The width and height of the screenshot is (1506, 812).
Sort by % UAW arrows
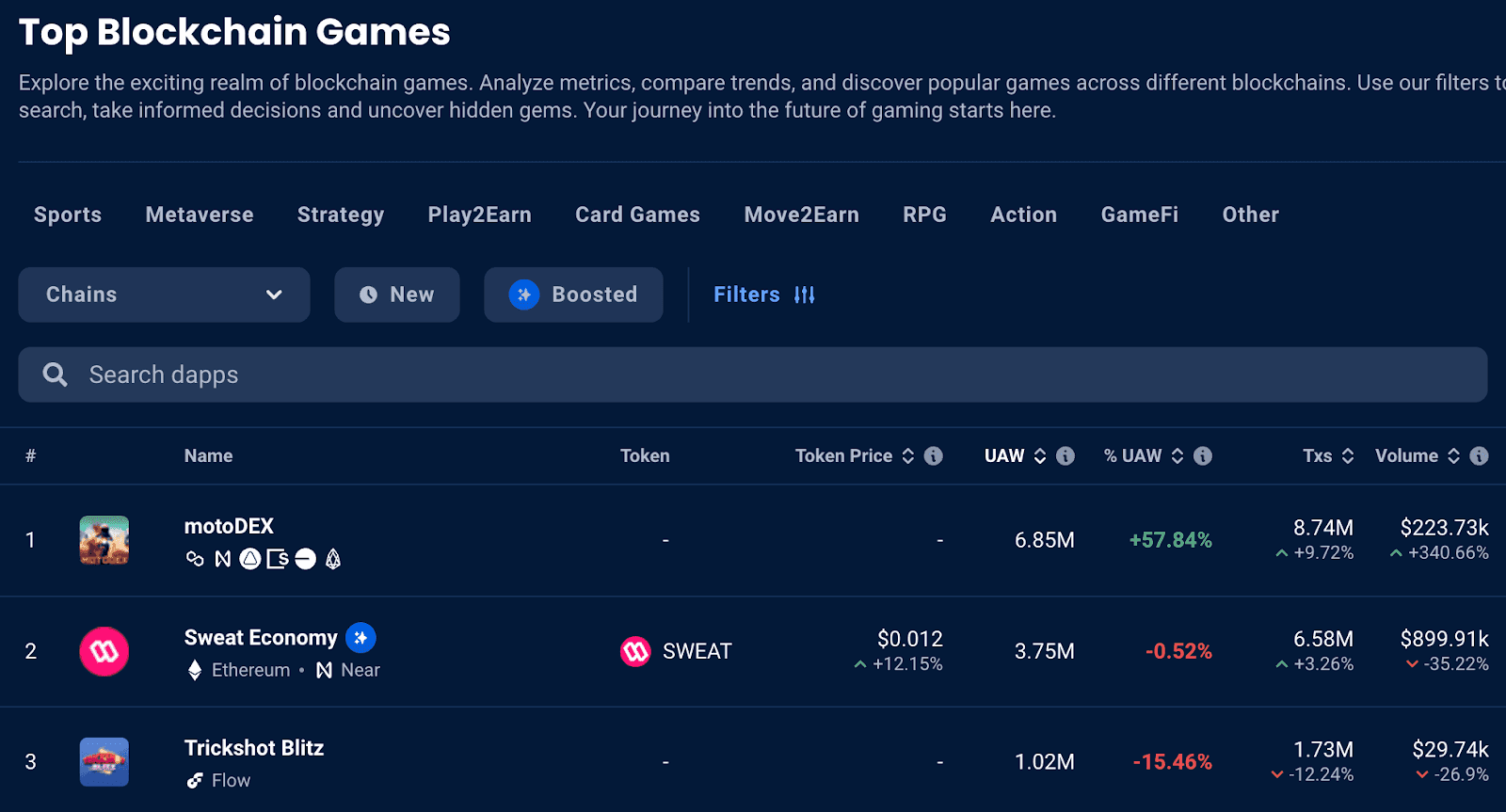click(1178, 455)
